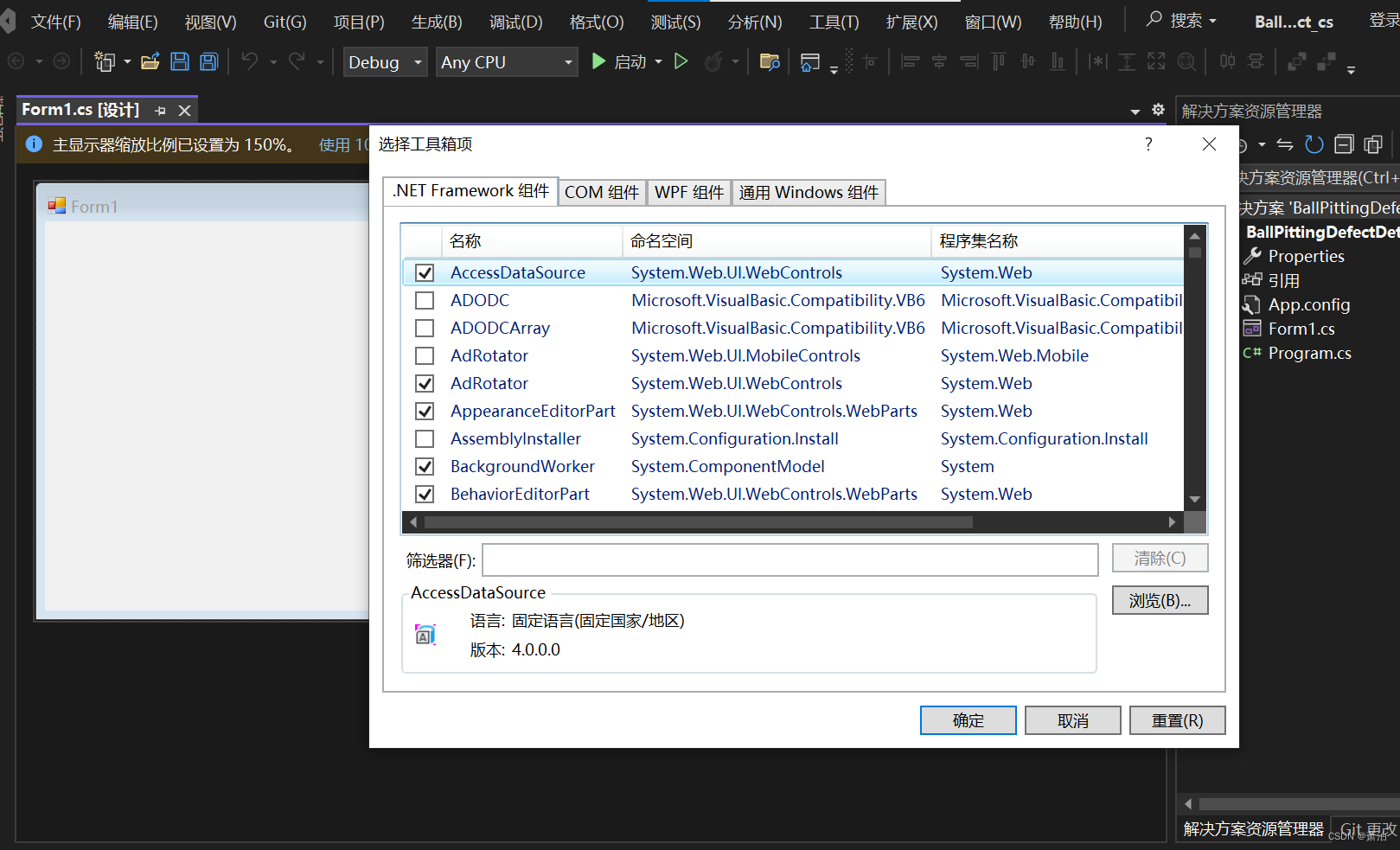The width and height of the screenshot is (1400, 850).
Task: Uncheck the AdRotator WebControls checkbox
Action: [425, 383]
